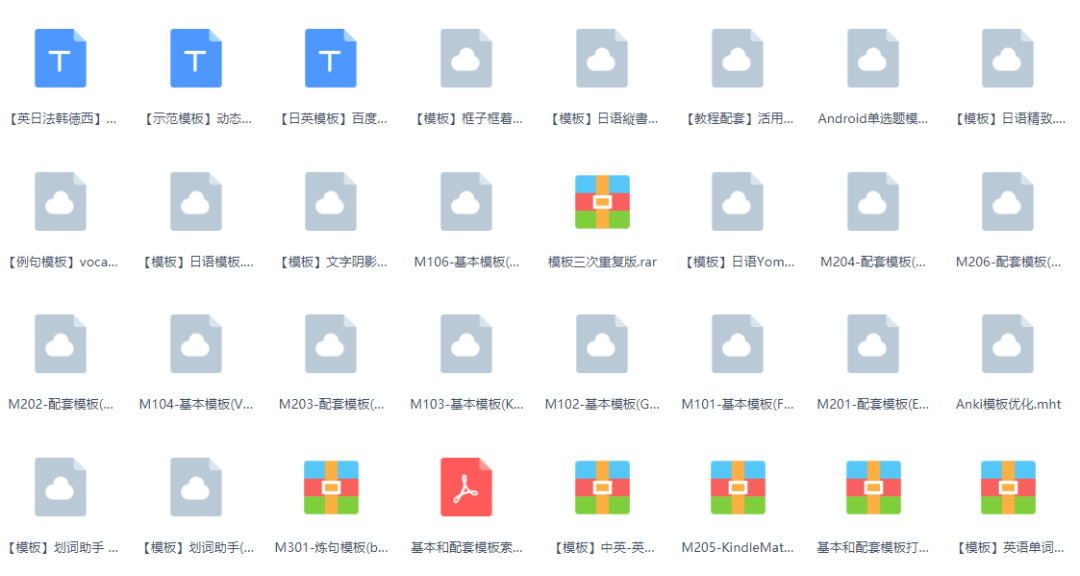Select the M204-配套模板 file icon
This screenshot has width=1080, height=576.
click(873, 201)
